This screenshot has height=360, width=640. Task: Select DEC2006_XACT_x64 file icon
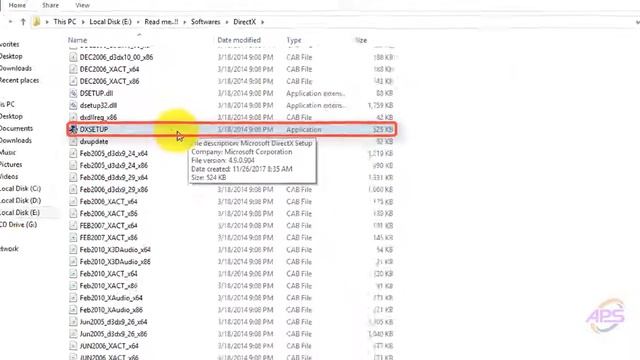pos(73,69)
